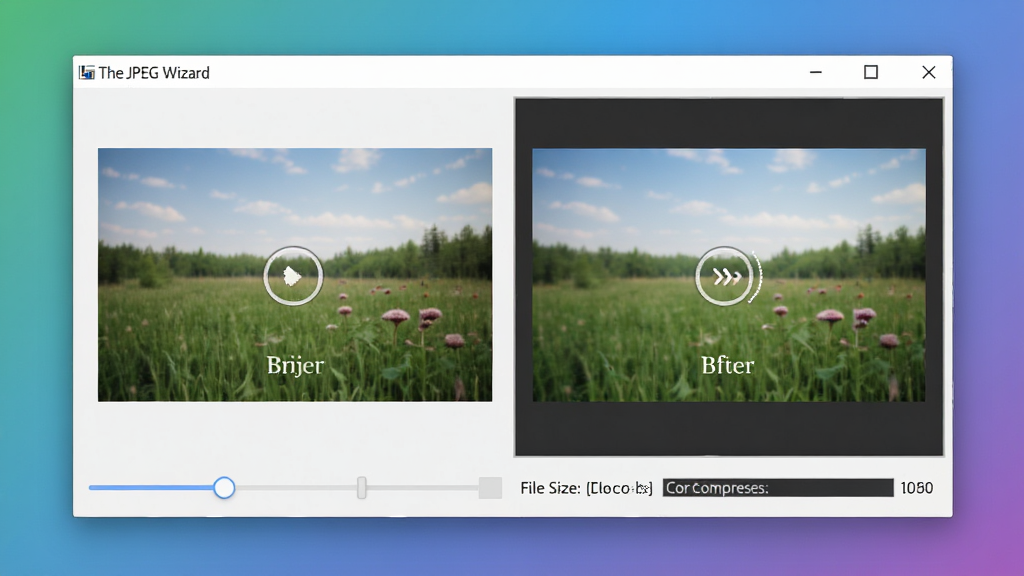Select the right meadow preview in the dark panel
The image size is (1024, 576).
click(729, 275)
